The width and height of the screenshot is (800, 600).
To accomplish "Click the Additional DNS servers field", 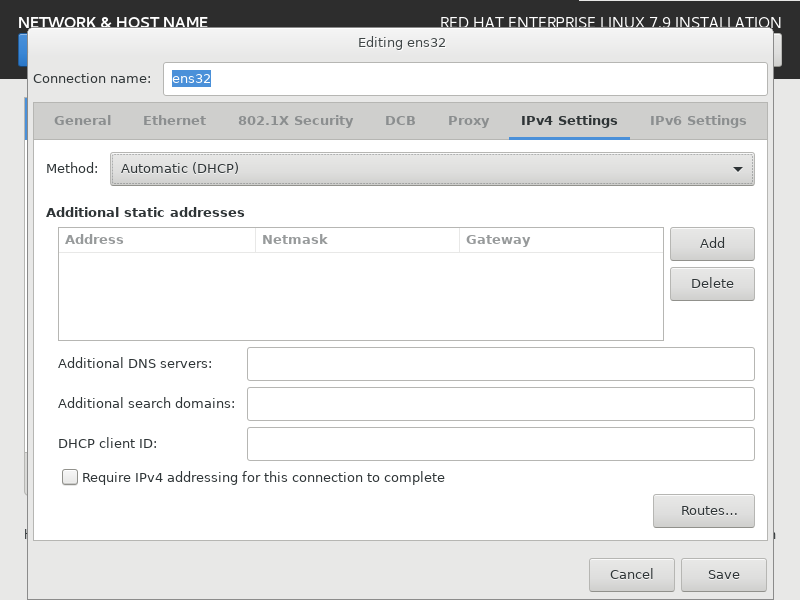I will coord(501,364).
